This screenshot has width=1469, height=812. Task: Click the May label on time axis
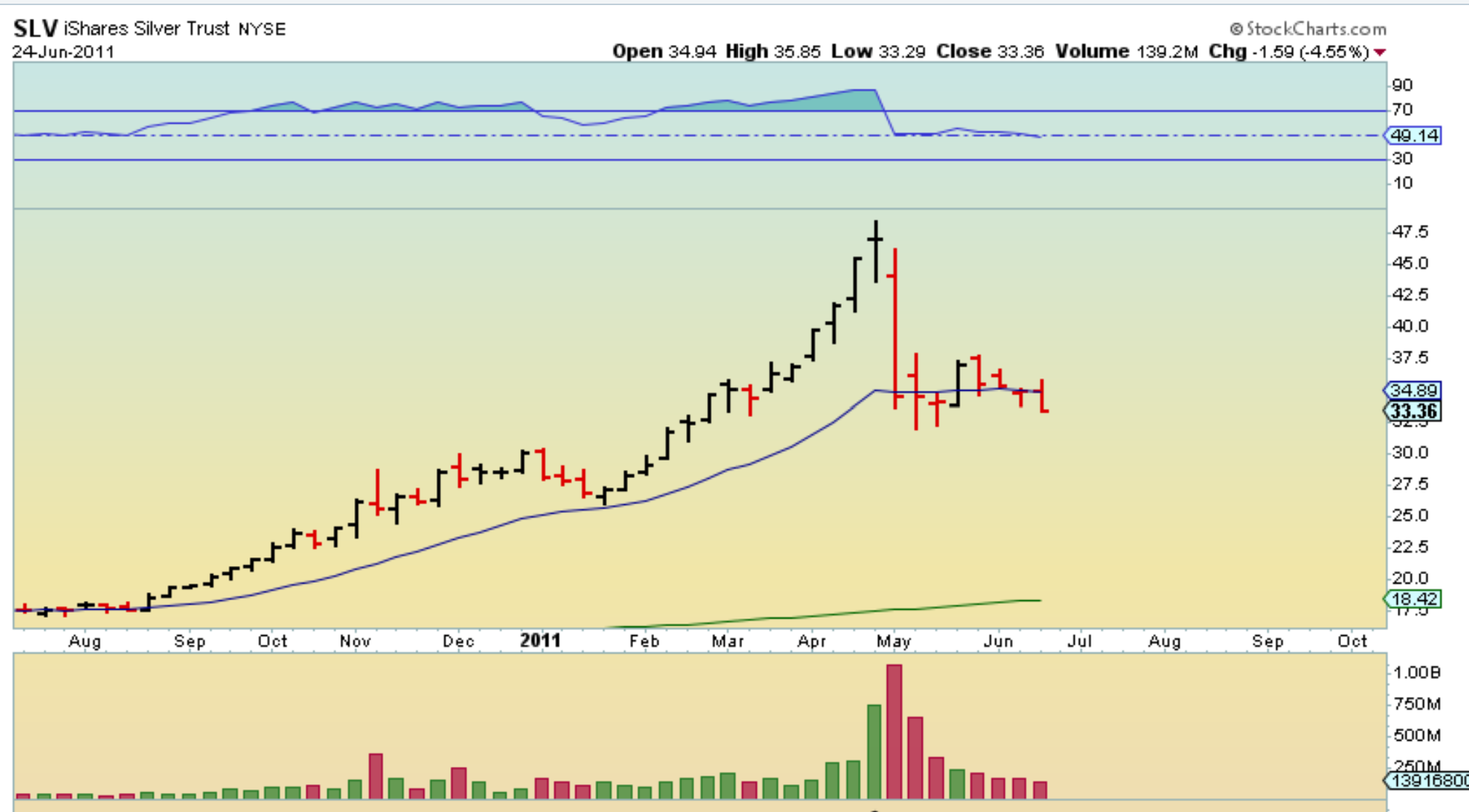(893, 641)
